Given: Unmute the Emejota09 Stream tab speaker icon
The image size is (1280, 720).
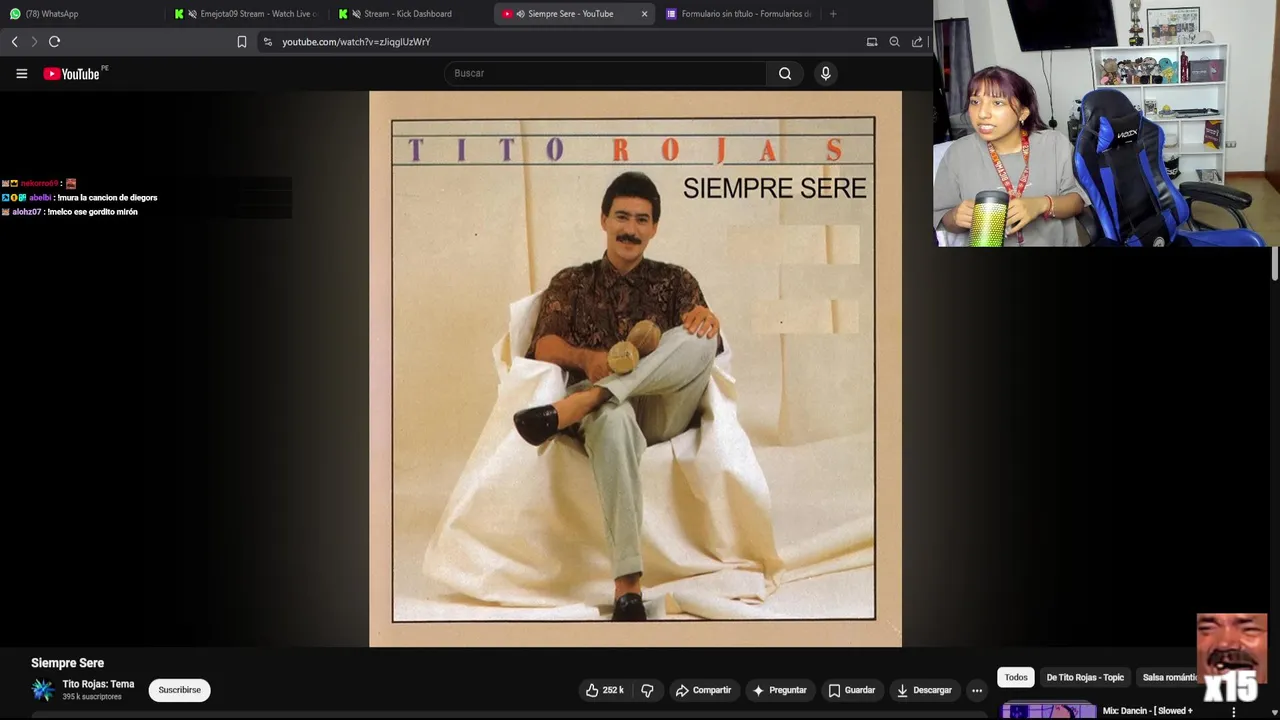Looking at the screenshot, I should click(x=192, y=14).
